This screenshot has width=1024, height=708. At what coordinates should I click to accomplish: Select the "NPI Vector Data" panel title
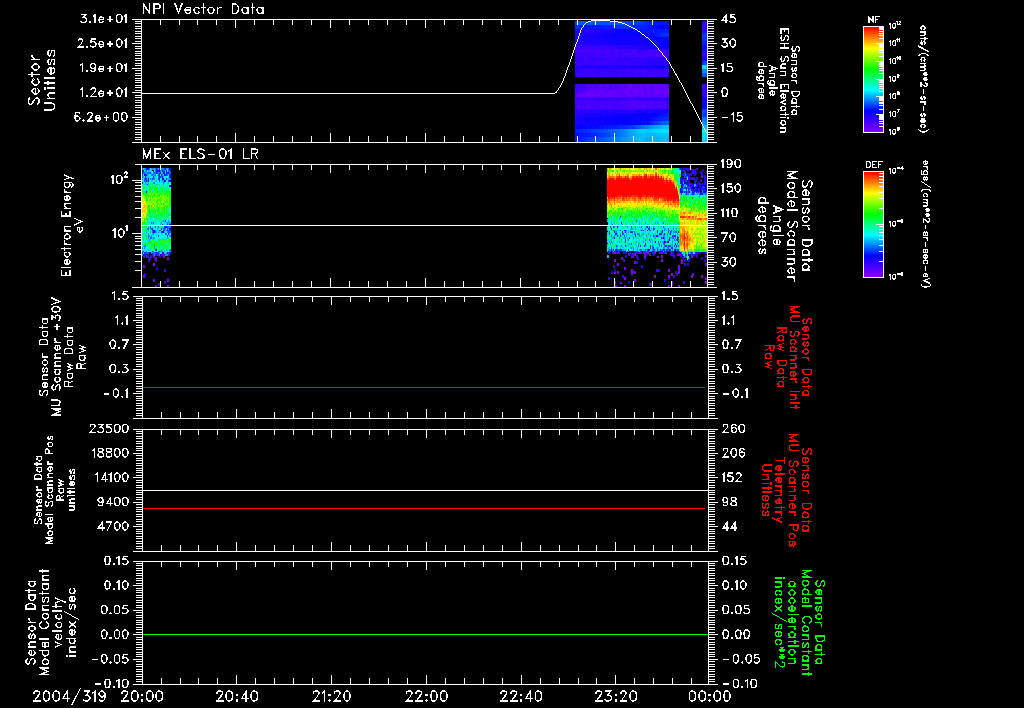pyautogui.click(x=204, y=9)
